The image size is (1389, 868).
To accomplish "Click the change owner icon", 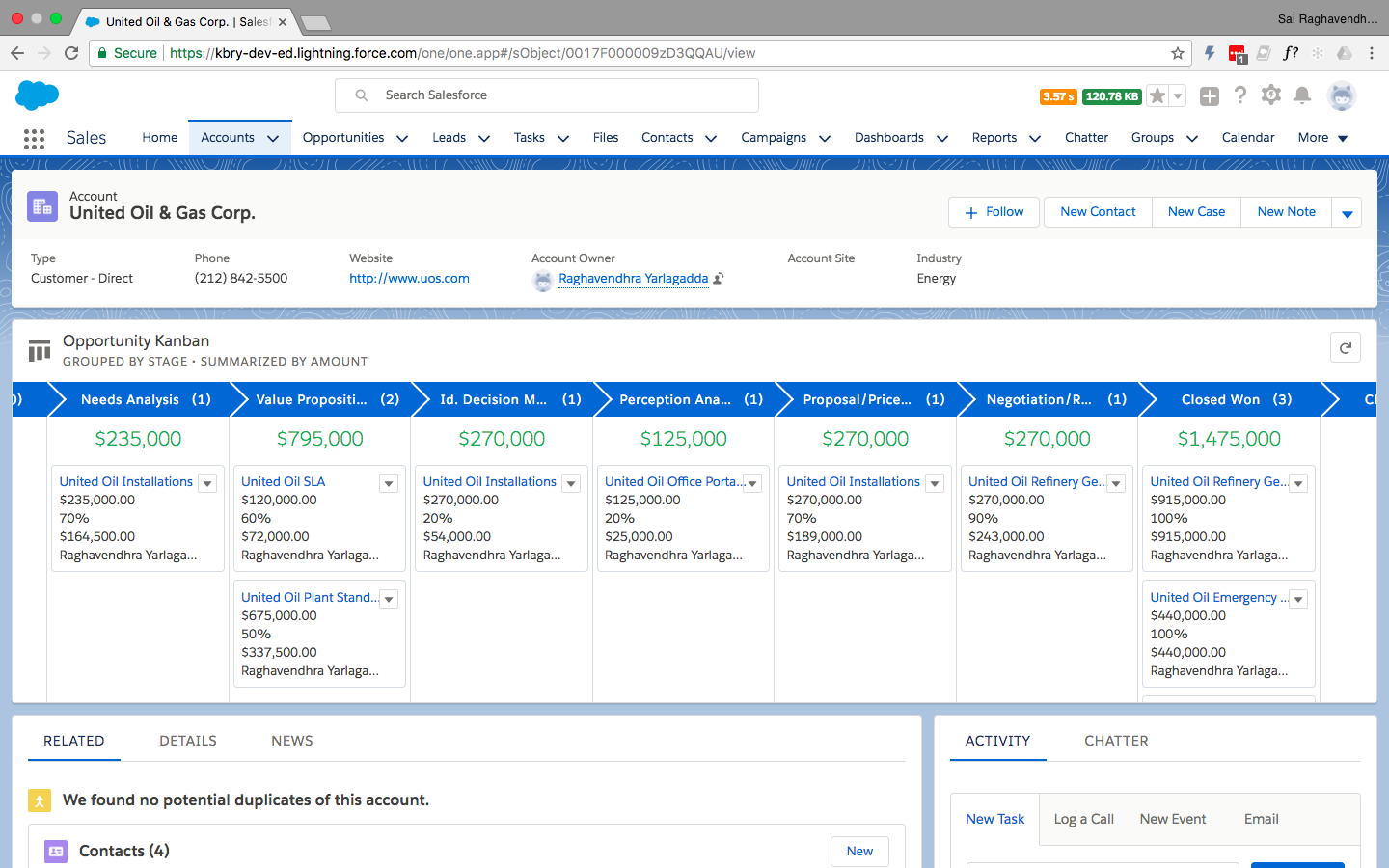I will pos(719,279).
